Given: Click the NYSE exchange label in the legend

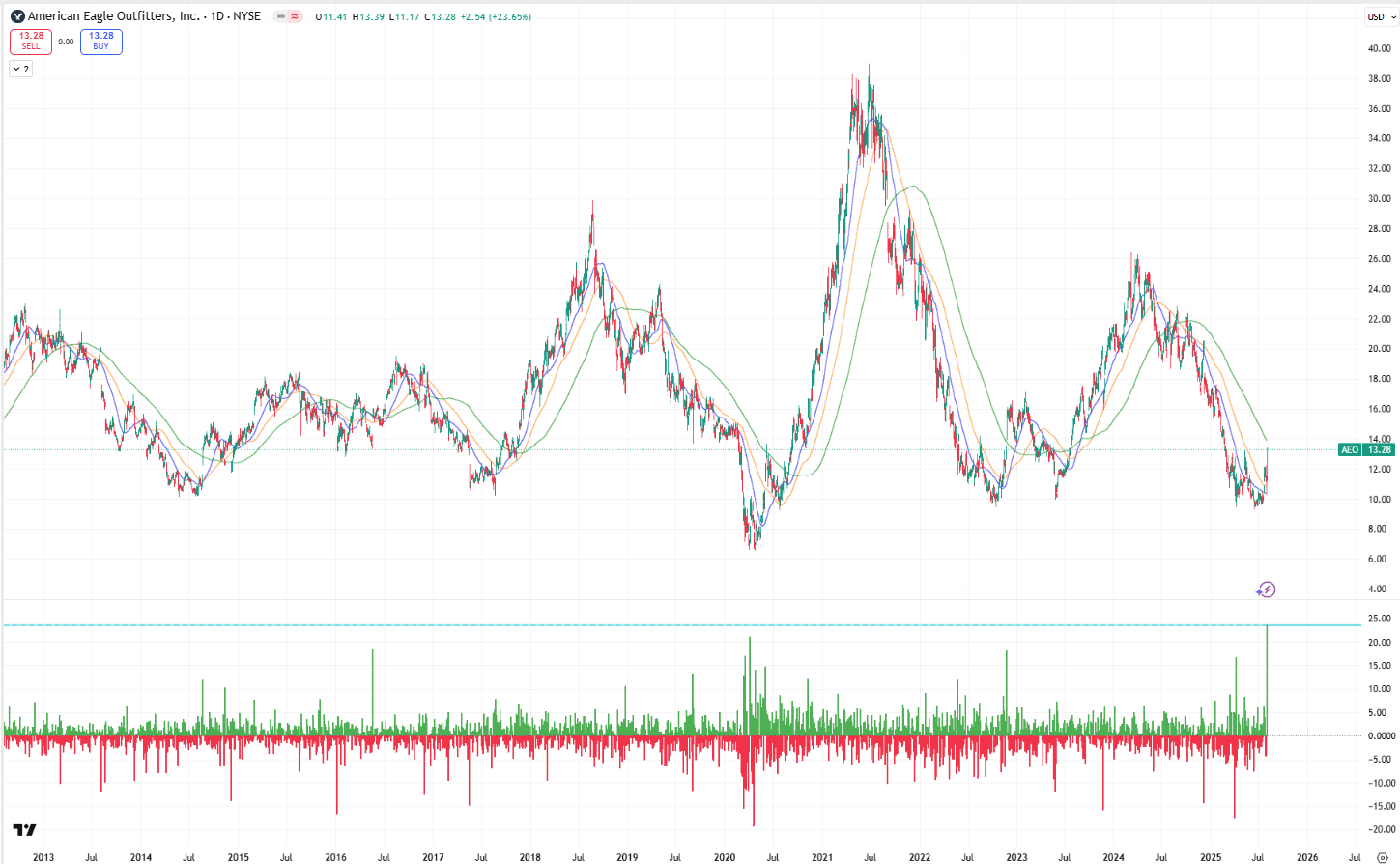Looking at the screenshot, I should click(246, 16).
